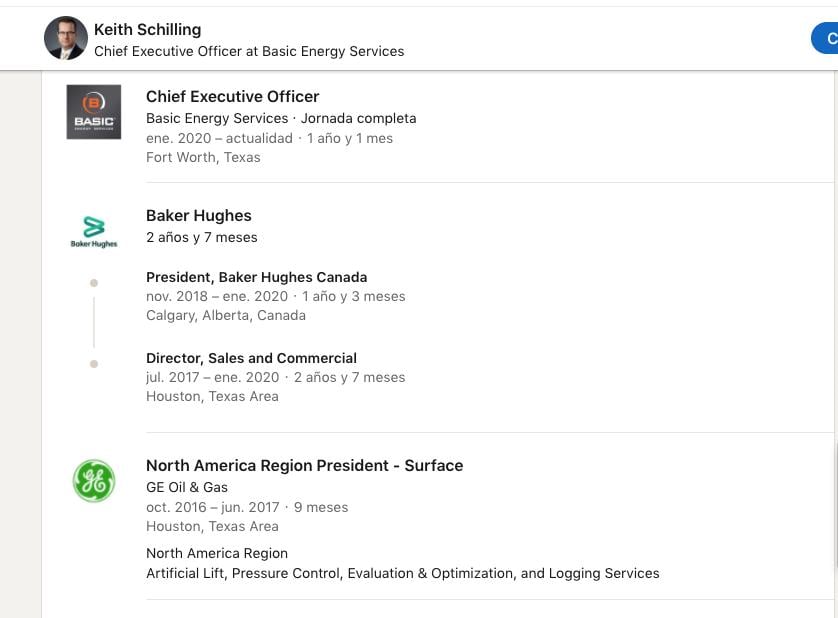838x618 pixels.
Task: Open the Baker Hughes company heading
Action: tap(199, 215)
